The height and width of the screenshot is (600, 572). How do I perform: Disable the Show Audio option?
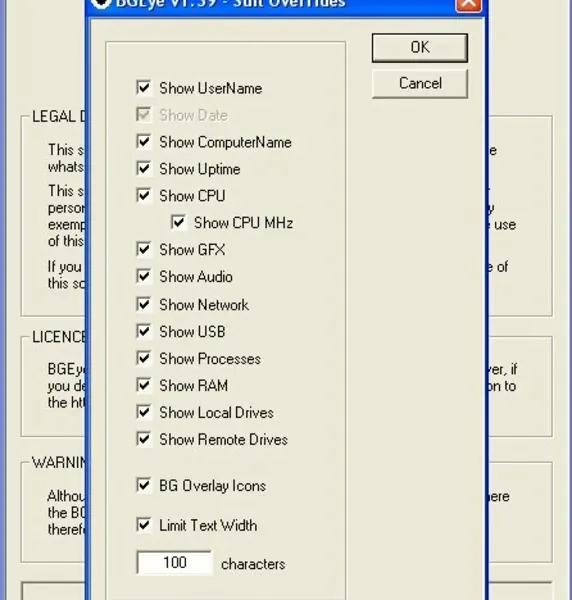point(144,277)
